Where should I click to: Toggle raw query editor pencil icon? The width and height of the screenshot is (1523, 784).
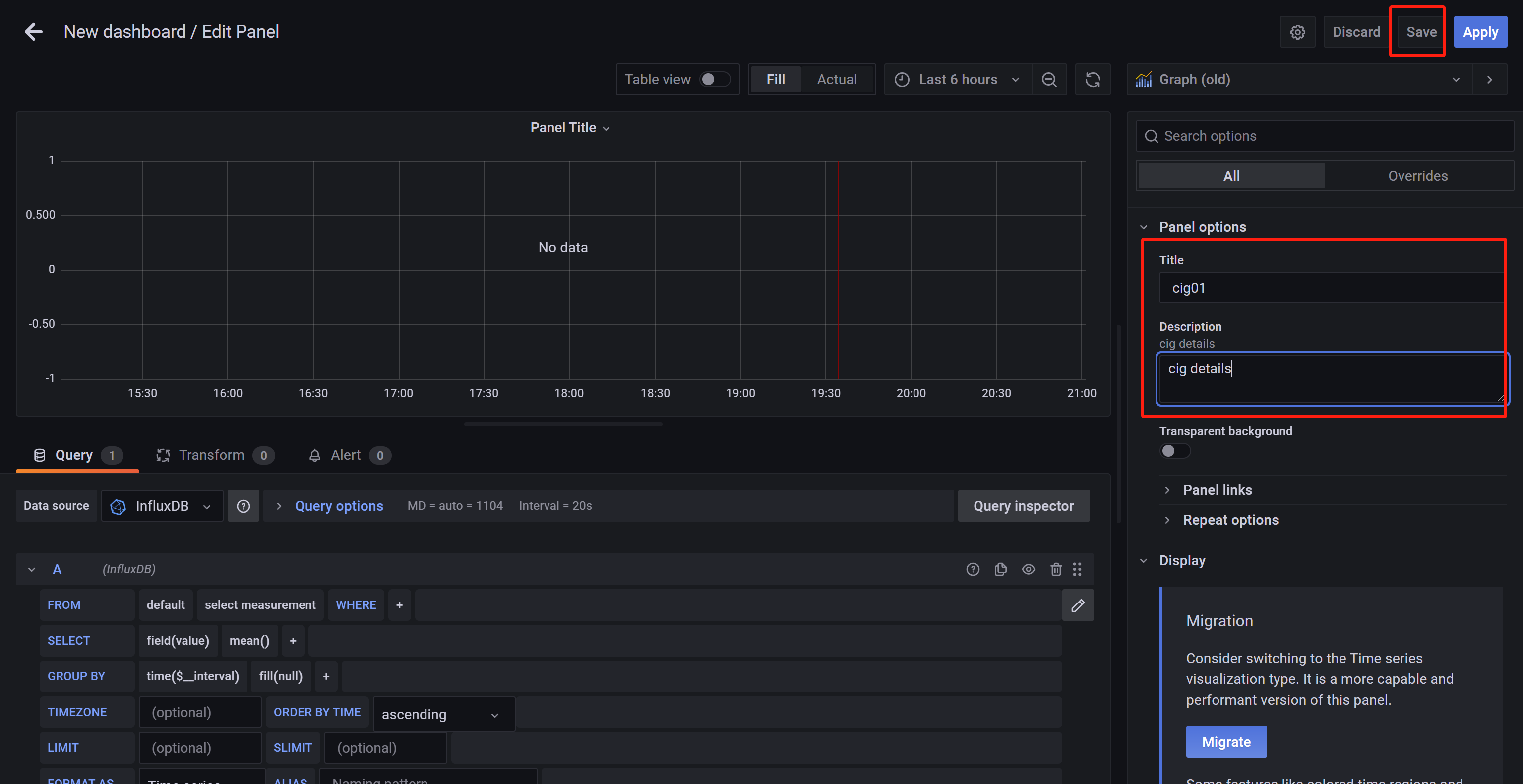(1077, 605)
